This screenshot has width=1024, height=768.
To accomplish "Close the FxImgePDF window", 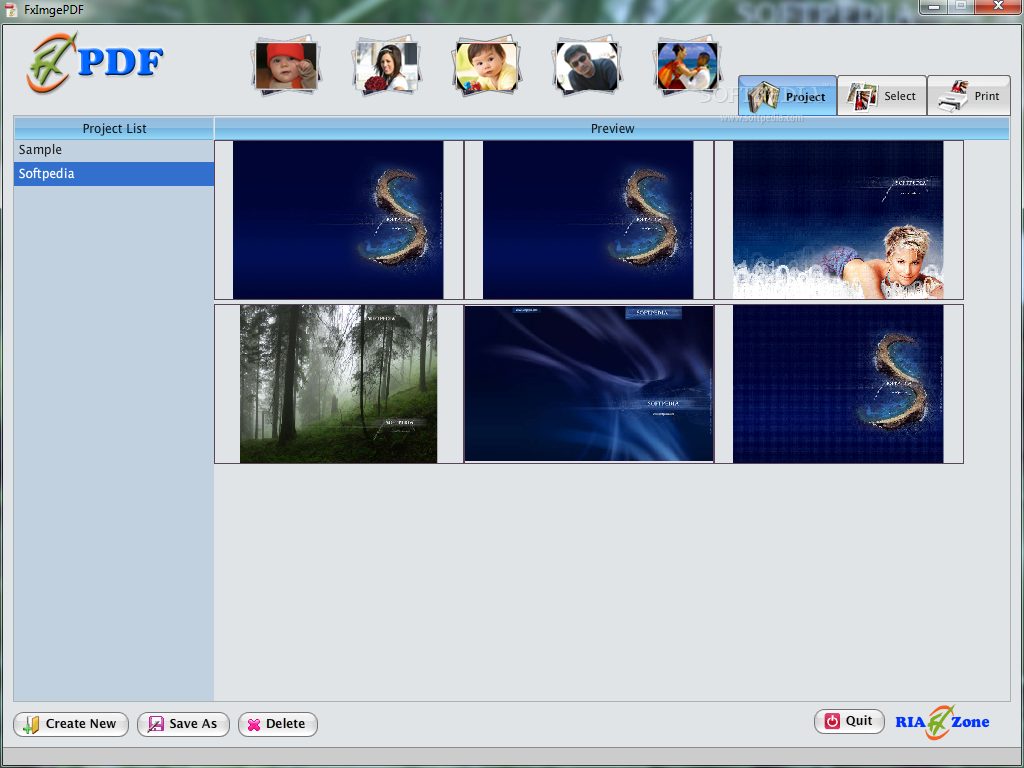I will tap(998, 7).
